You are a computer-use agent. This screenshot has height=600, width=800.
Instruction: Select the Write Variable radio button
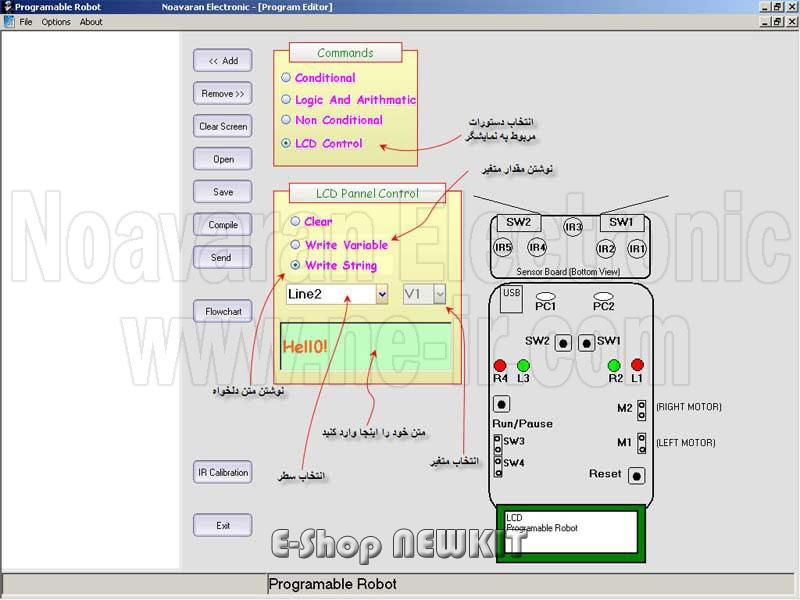pos(296,245)
